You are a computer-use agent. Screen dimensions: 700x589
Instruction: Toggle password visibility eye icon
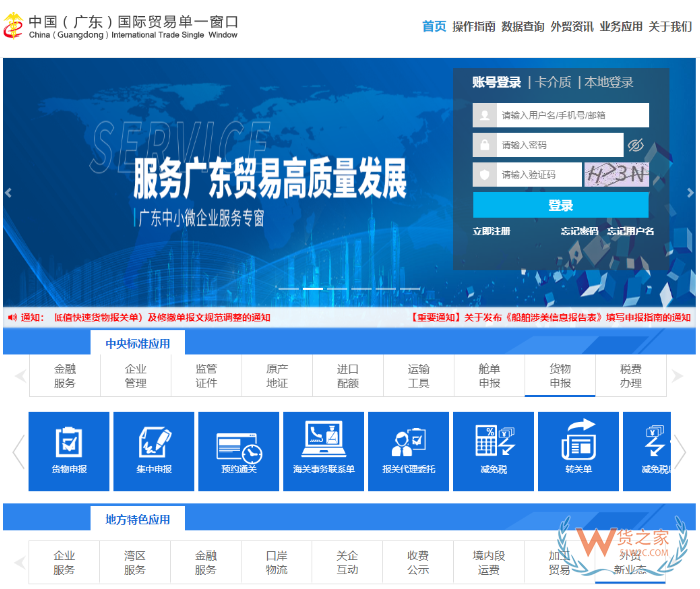635,145
